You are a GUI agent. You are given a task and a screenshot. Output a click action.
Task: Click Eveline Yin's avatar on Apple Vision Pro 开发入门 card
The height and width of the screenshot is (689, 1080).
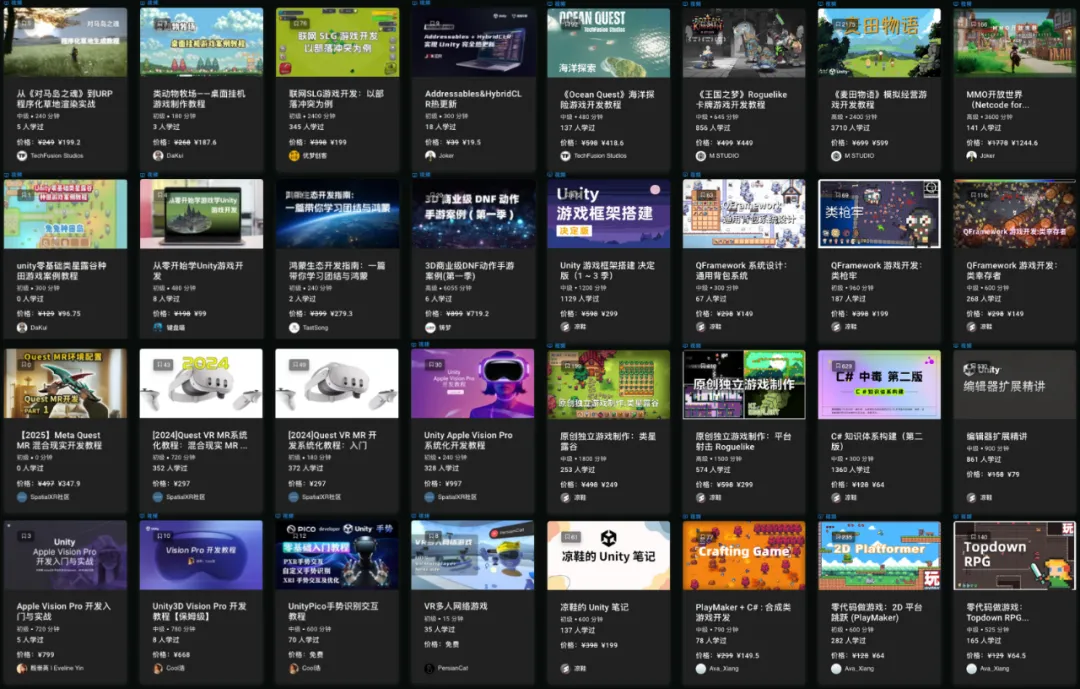(22, 668)
